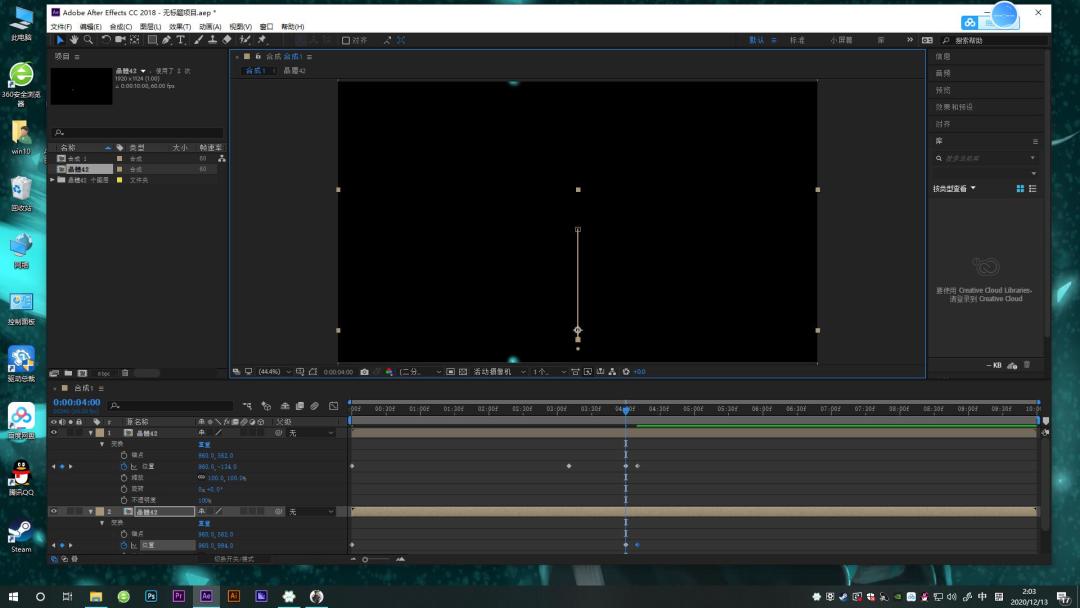The image size is (1080, 608).
Task: Toggle the Position stopwatch for layer 1
Action: point(124,467)
